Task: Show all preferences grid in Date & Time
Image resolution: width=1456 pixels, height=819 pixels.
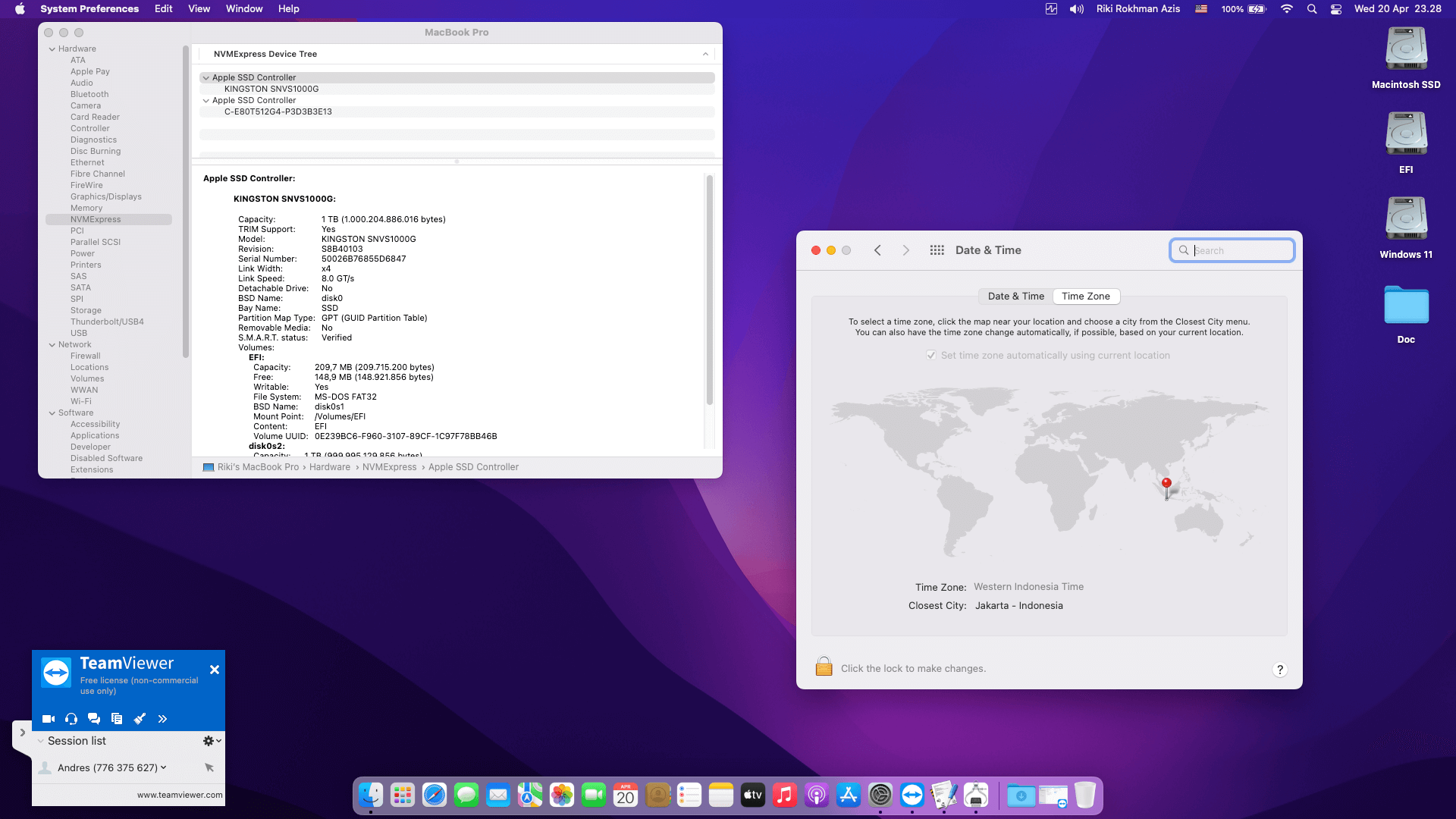Action: click(937, 250)
